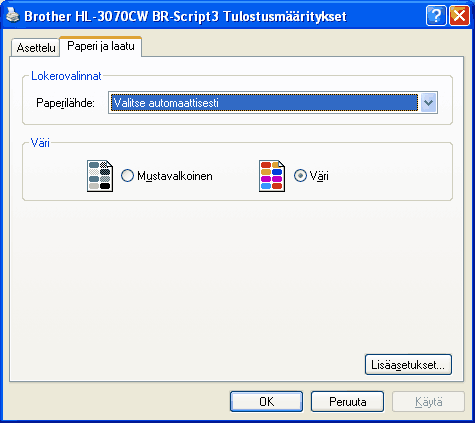The height and width of the screenshot is (423, 475).
Task: Click the Väri group box heading
Action: (40, 143)
